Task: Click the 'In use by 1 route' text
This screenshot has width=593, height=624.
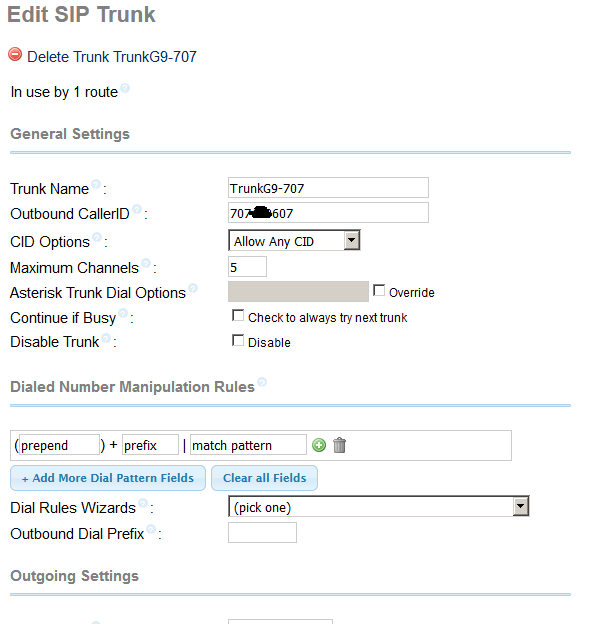Action: (64, 92)
